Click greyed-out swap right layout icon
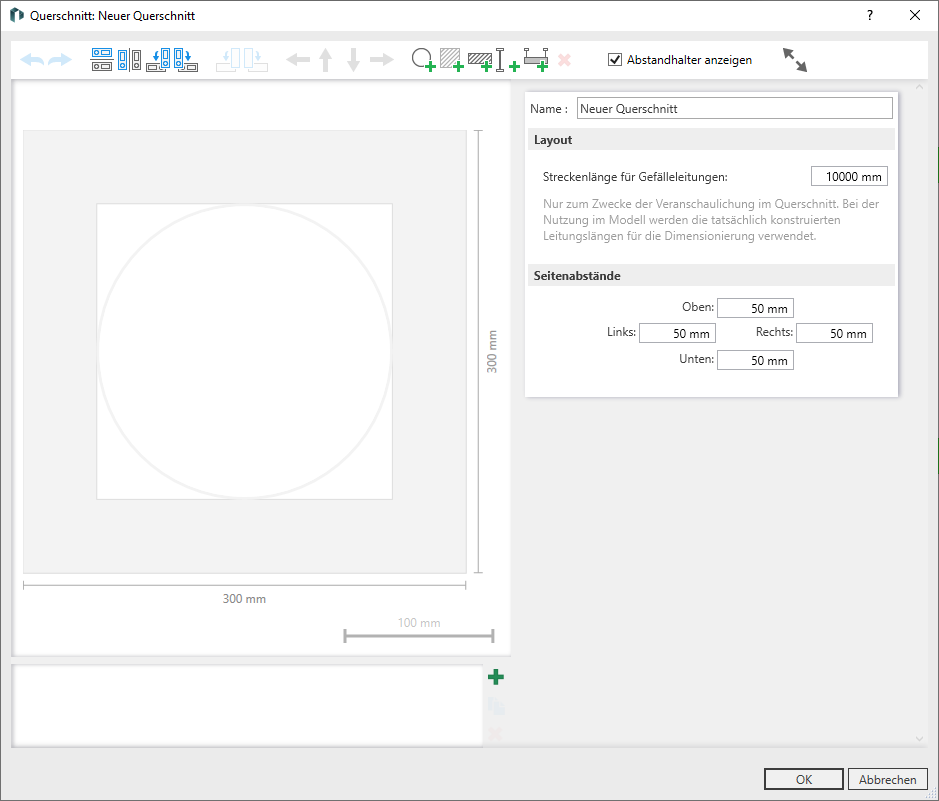 point(256,60)
